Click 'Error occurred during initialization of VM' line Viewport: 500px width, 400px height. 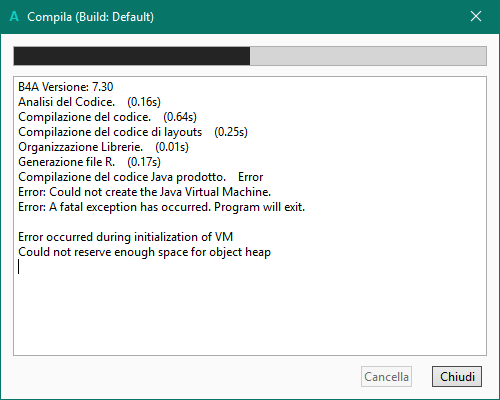[125, 237]
